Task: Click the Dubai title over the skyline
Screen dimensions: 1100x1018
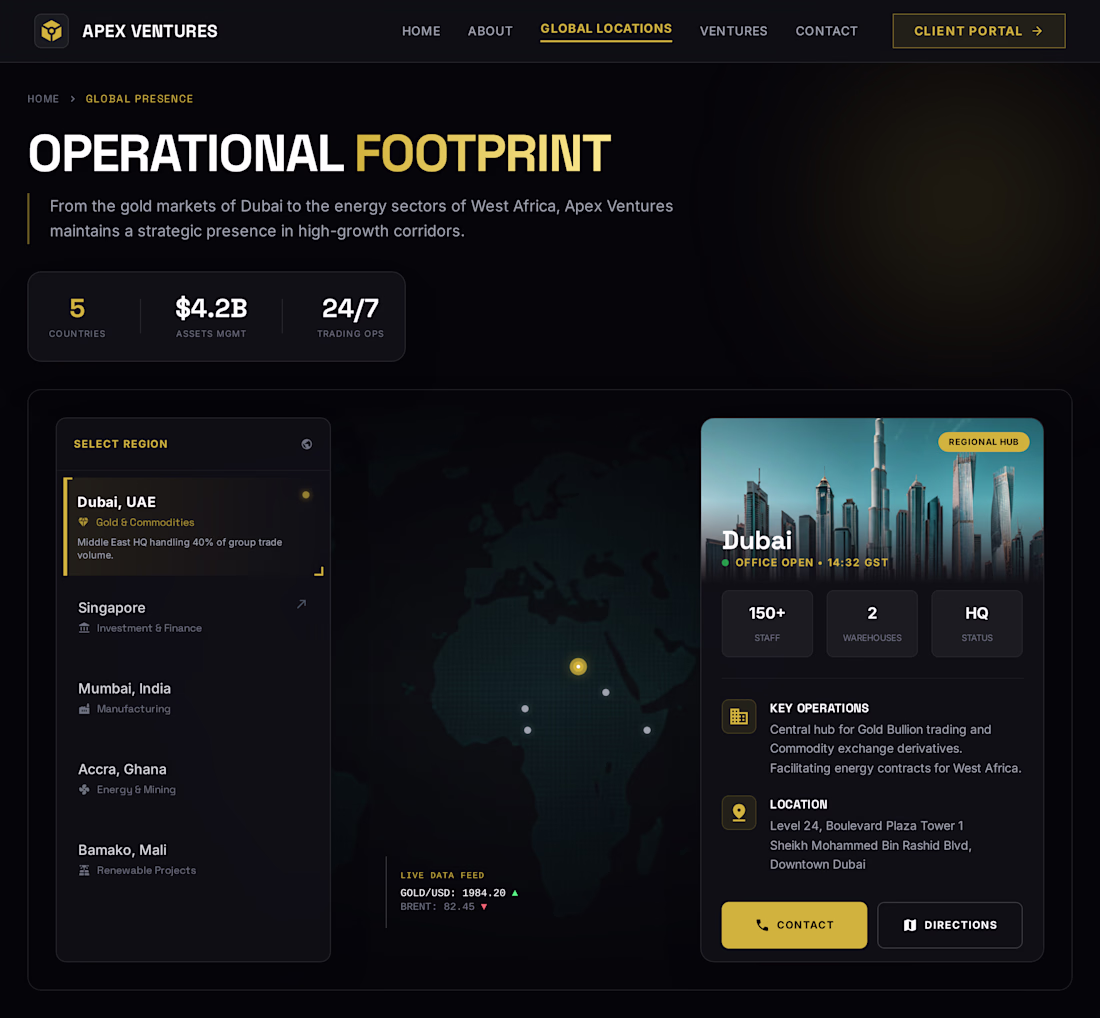Action: coord(757,540)
